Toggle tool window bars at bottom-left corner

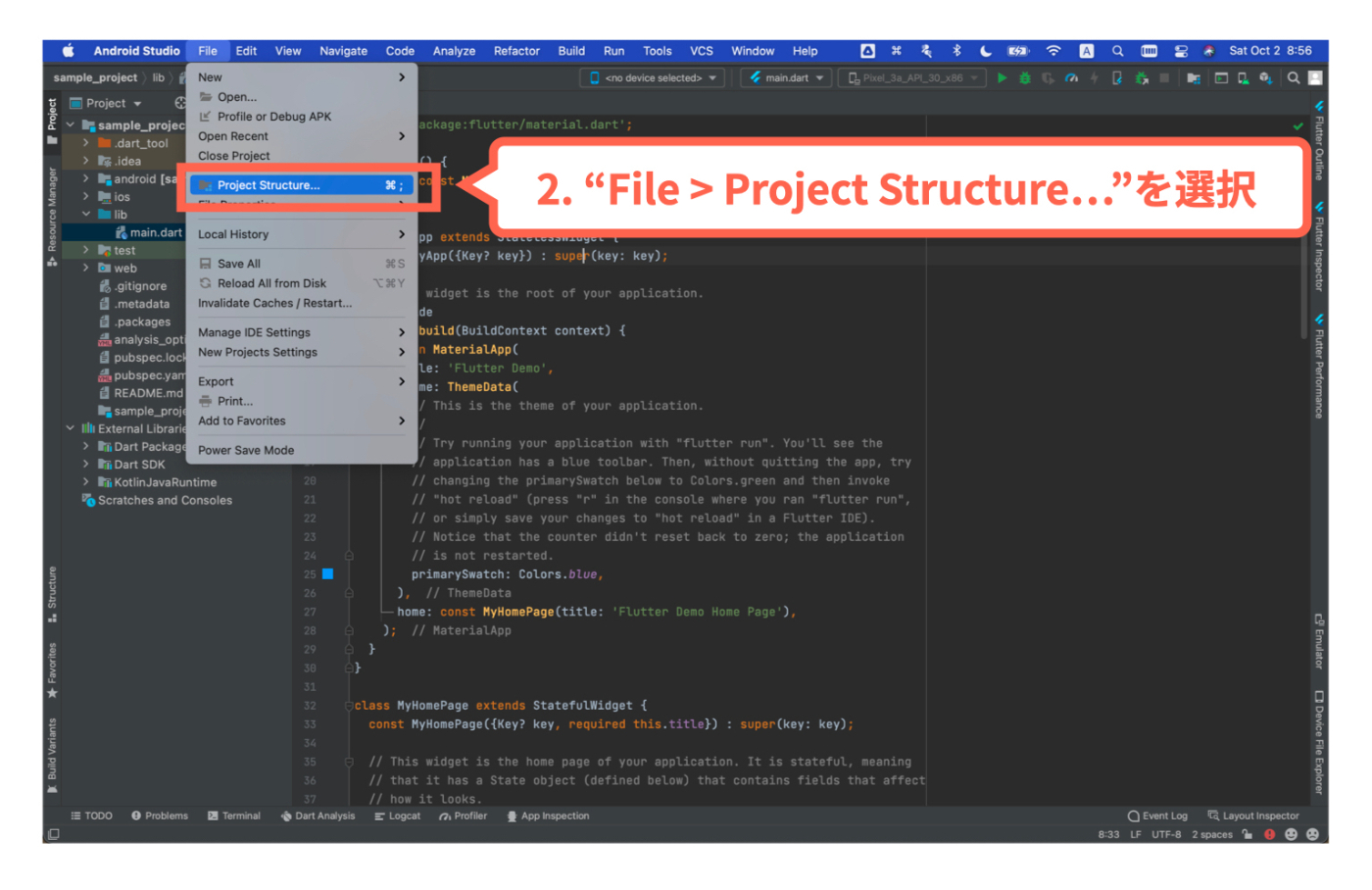point(53,835)
